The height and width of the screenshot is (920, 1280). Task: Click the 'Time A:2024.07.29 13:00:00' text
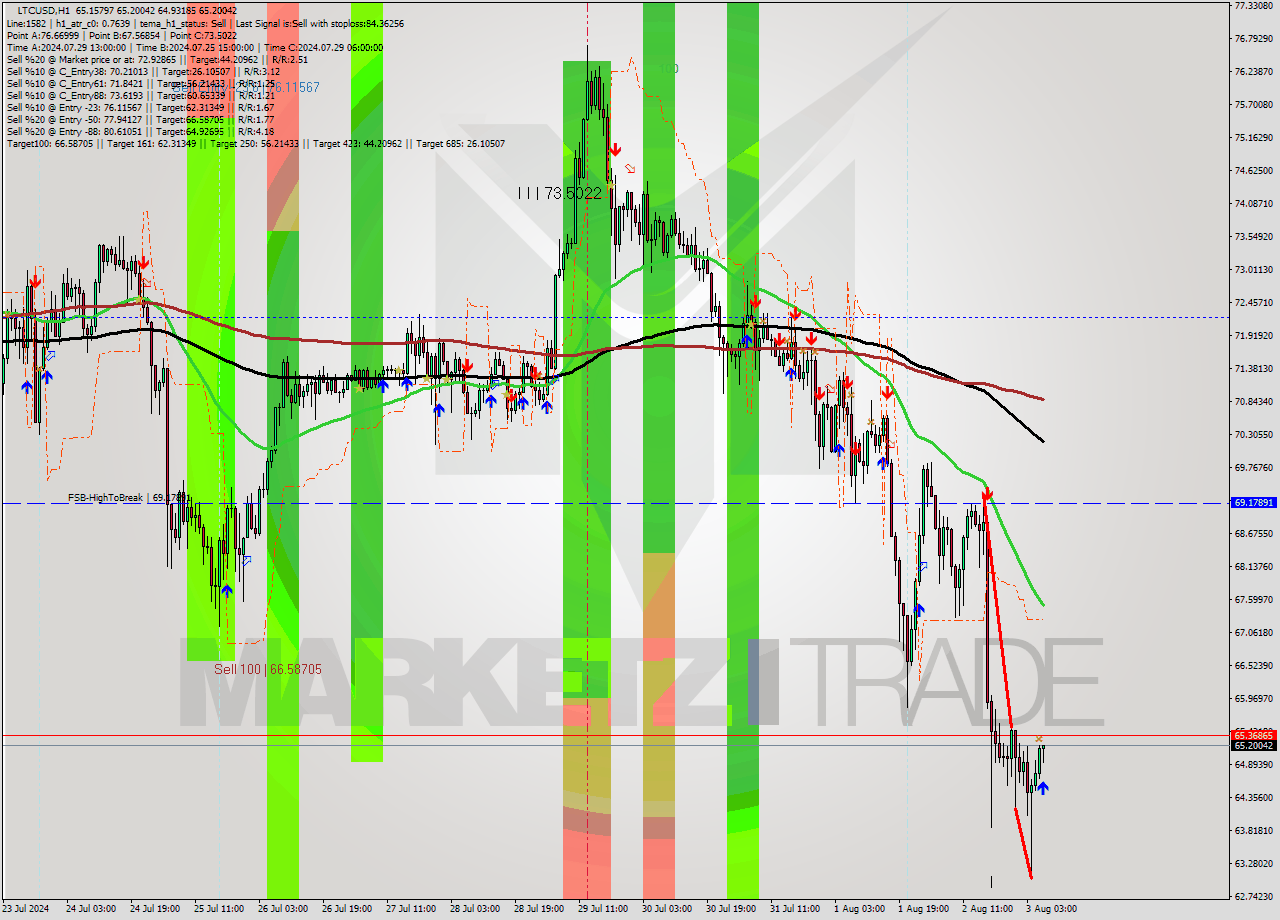point(66,47)
